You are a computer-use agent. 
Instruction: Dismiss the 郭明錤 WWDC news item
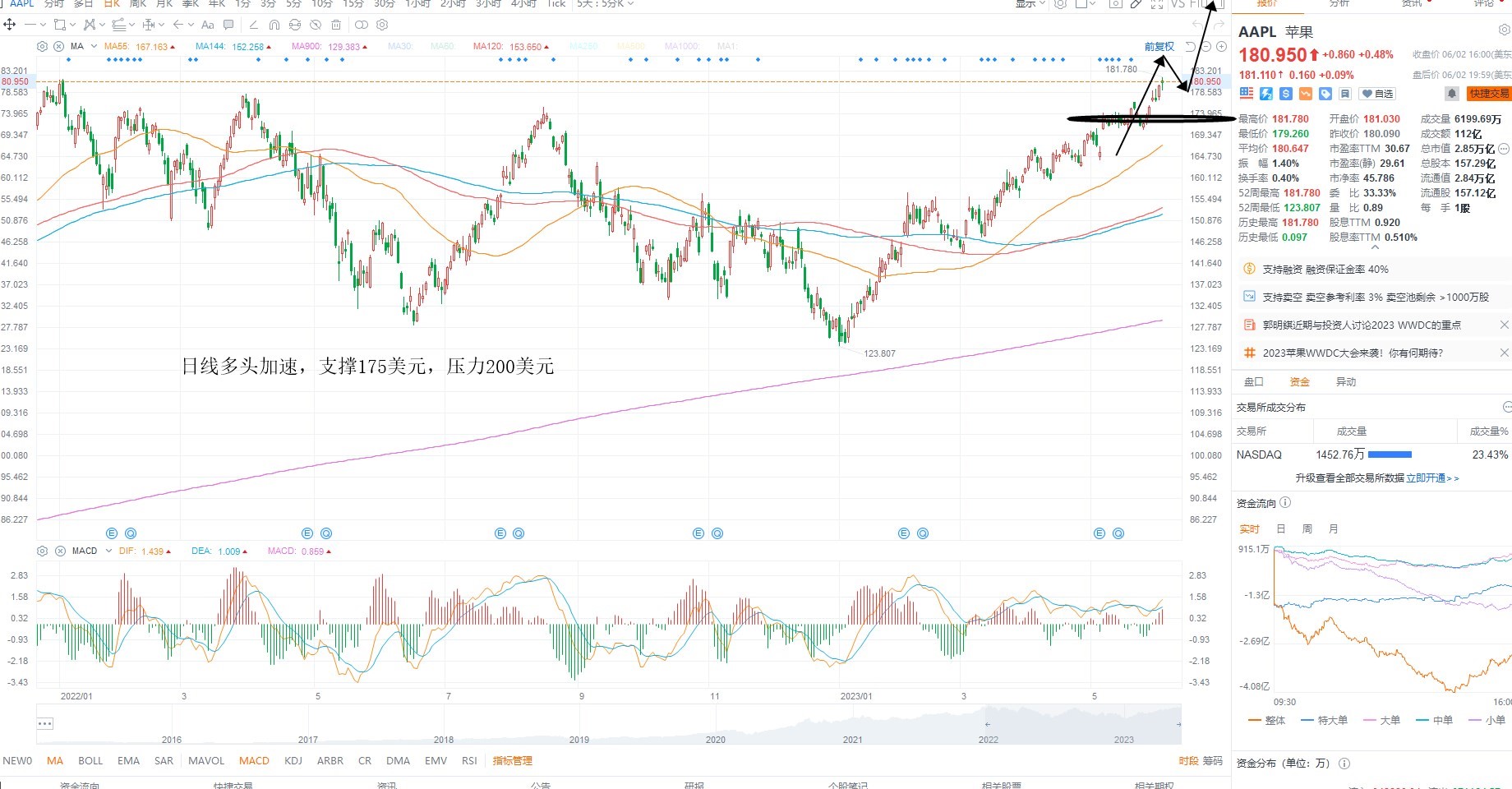pyautogui.click(x=1504, y=325)
